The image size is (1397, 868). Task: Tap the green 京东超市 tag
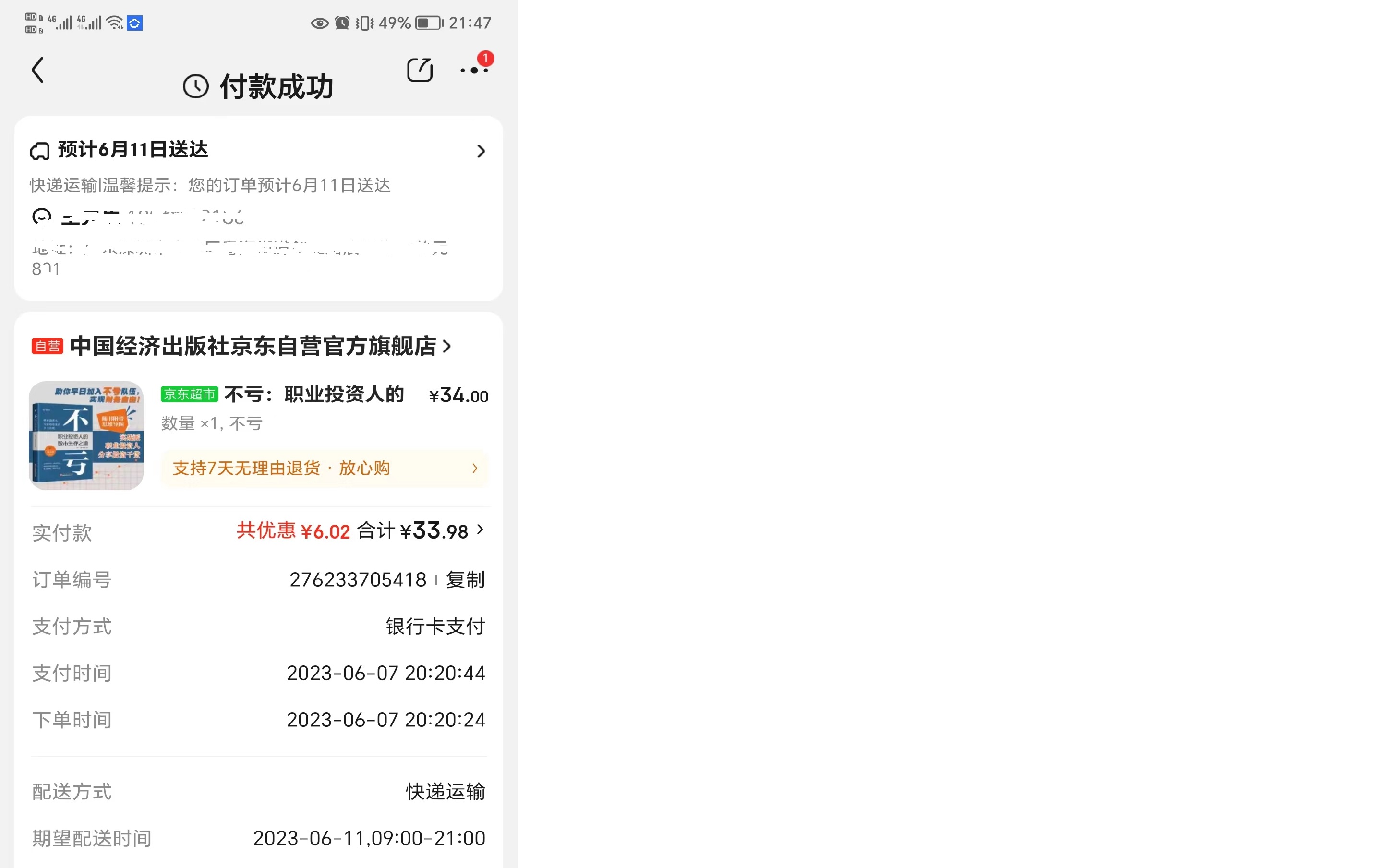click(x=190, y=394)
